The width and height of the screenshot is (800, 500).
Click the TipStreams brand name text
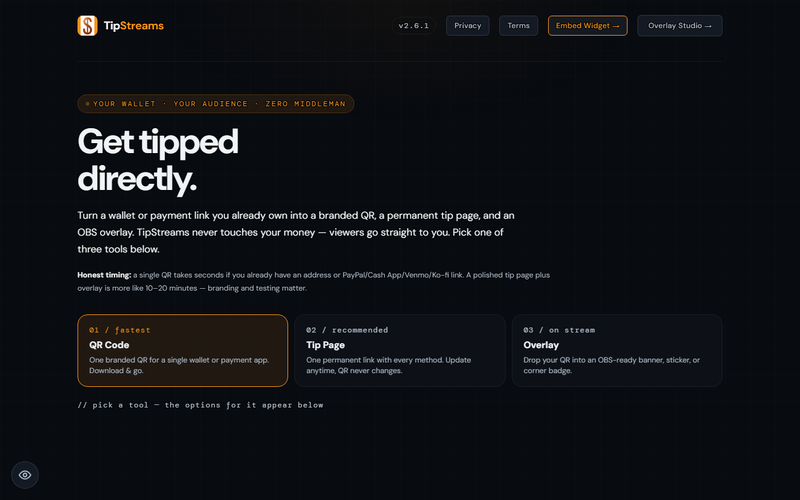tap(134, 26)
